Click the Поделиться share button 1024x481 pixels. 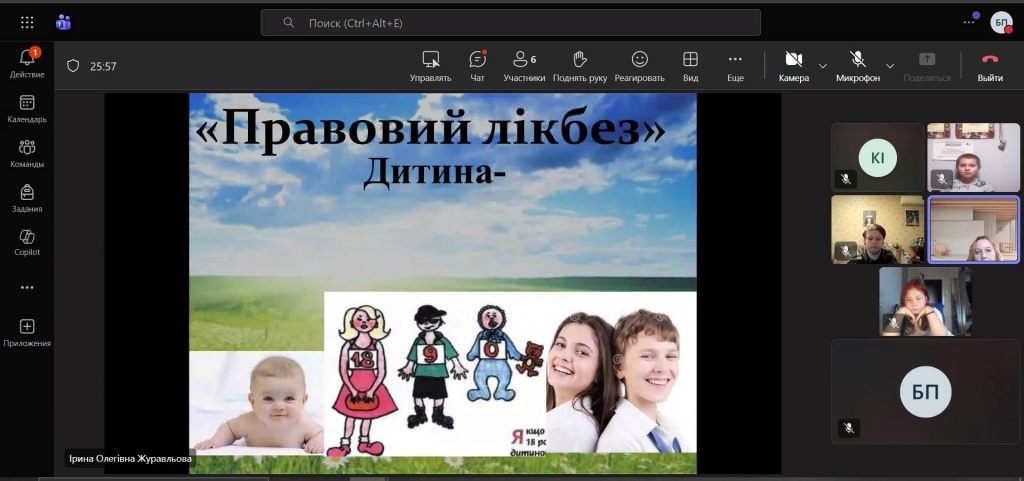pos(927,67)
